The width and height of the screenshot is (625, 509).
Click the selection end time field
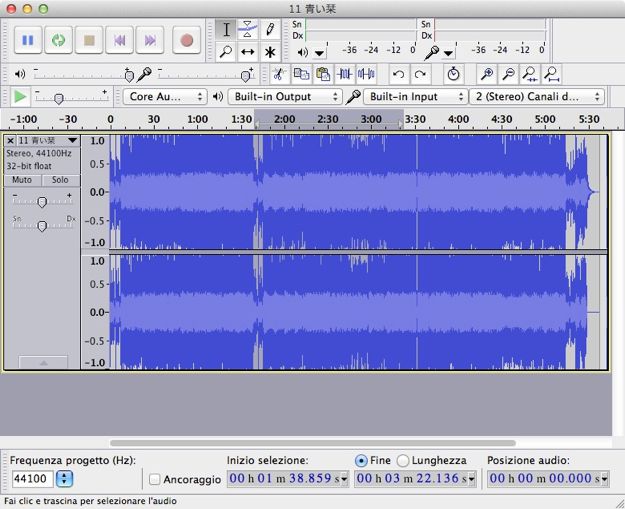pyautogui.click(x=415, y=478)
